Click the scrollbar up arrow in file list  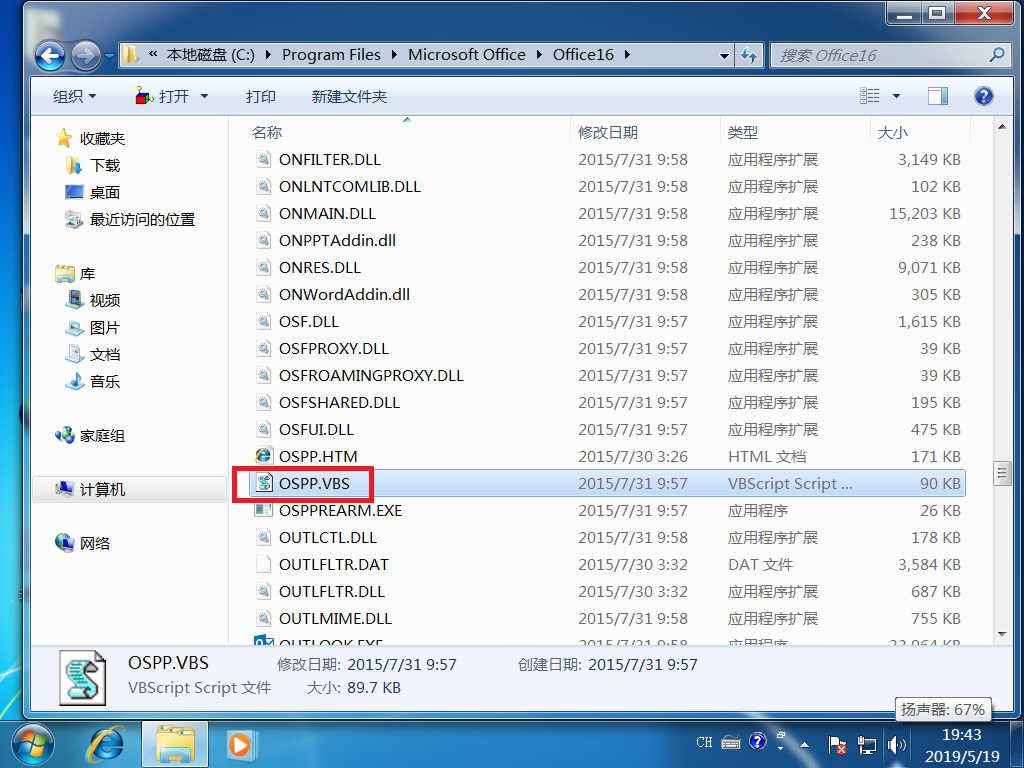(x=1002, y=127)
